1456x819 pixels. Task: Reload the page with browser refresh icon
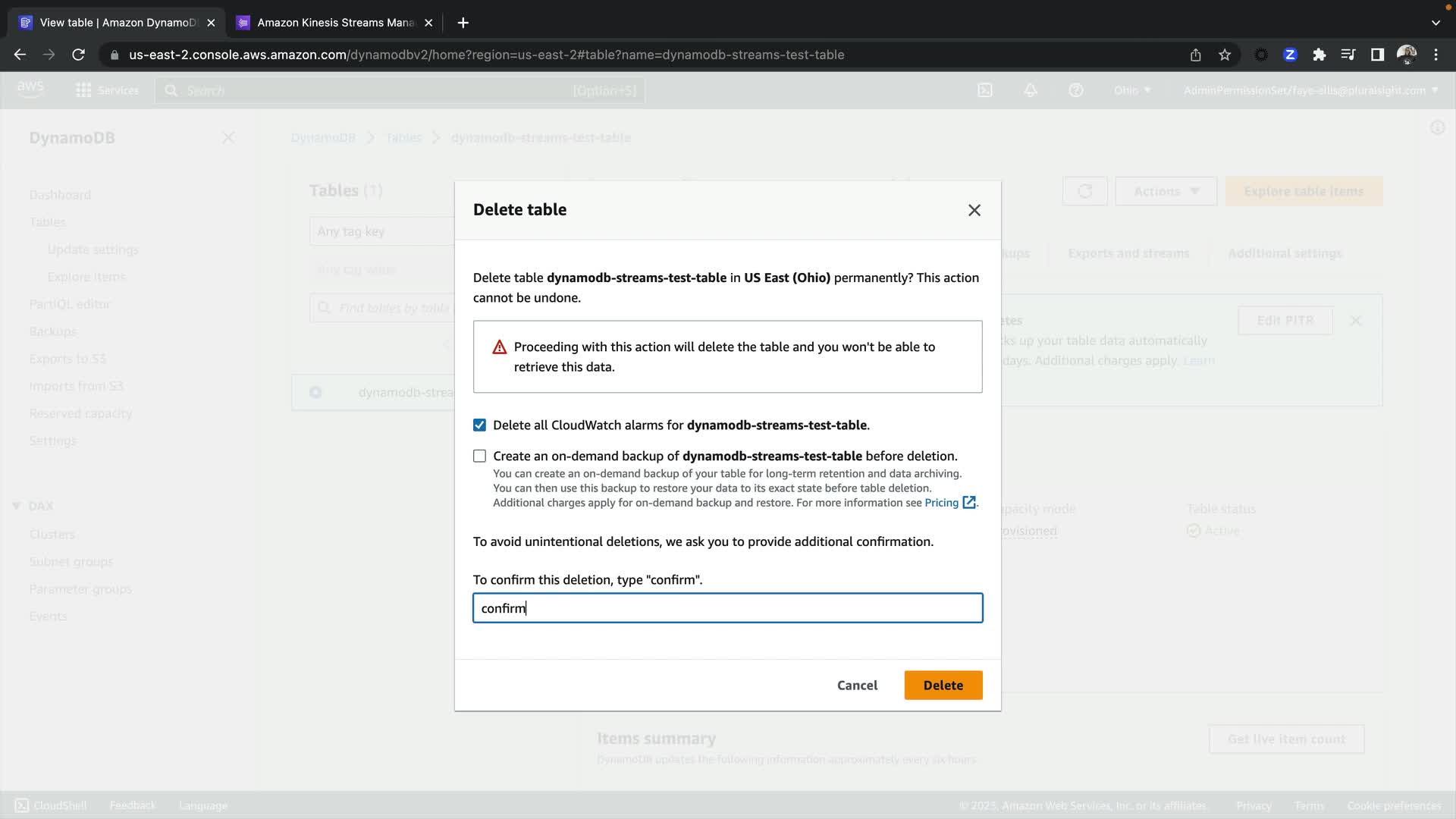point(78,55)
